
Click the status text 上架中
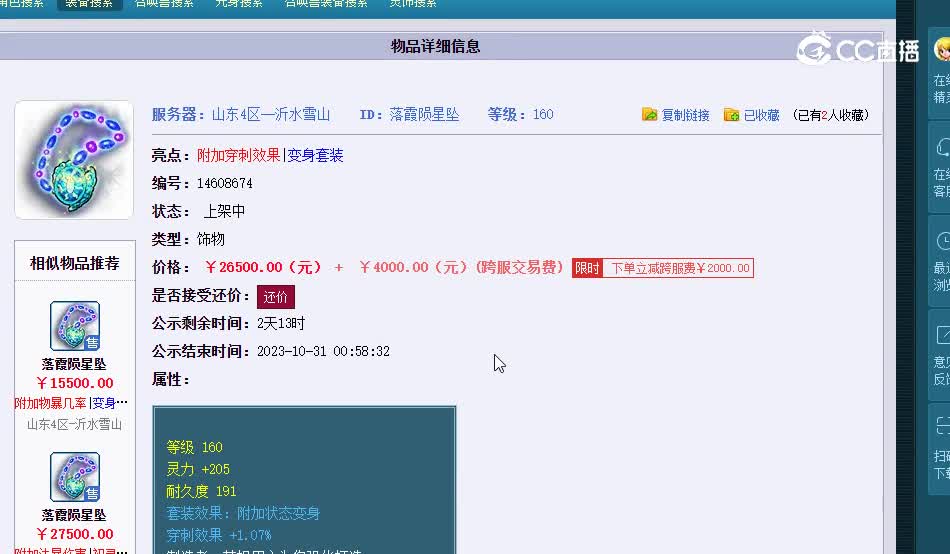click(224, 211)
